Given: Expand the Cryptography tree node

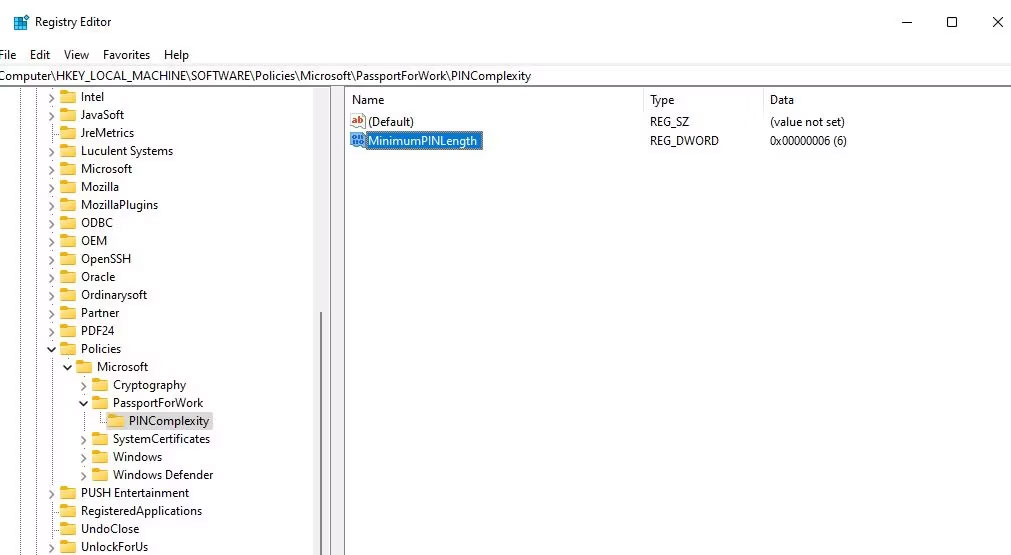Looking at the screenshot, I should click(84, 385).
